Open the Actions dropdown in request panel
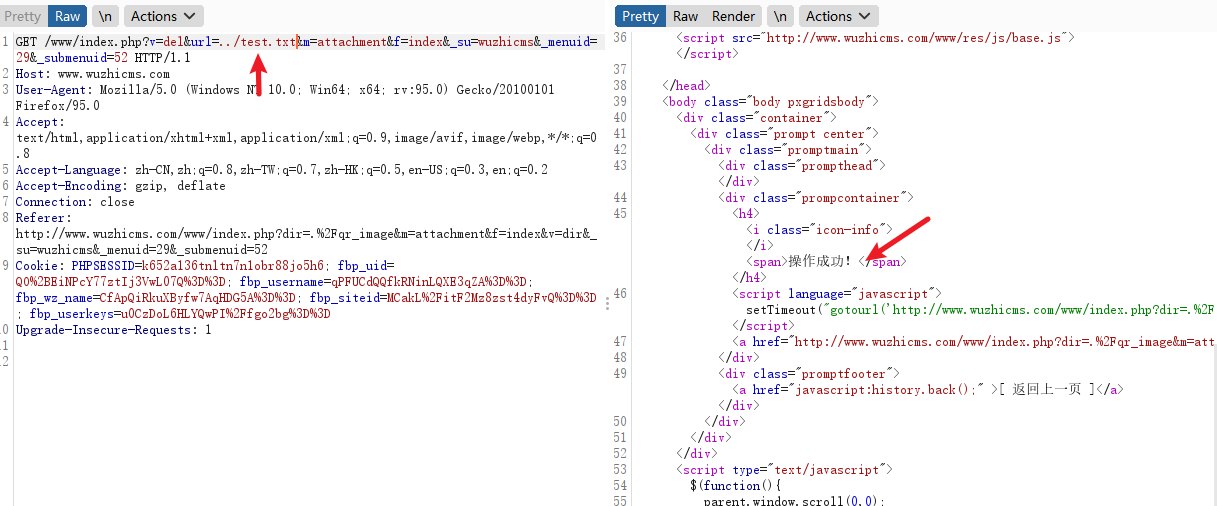Image resolution: width=1217 pixels, height=506 pixels. 162,16
